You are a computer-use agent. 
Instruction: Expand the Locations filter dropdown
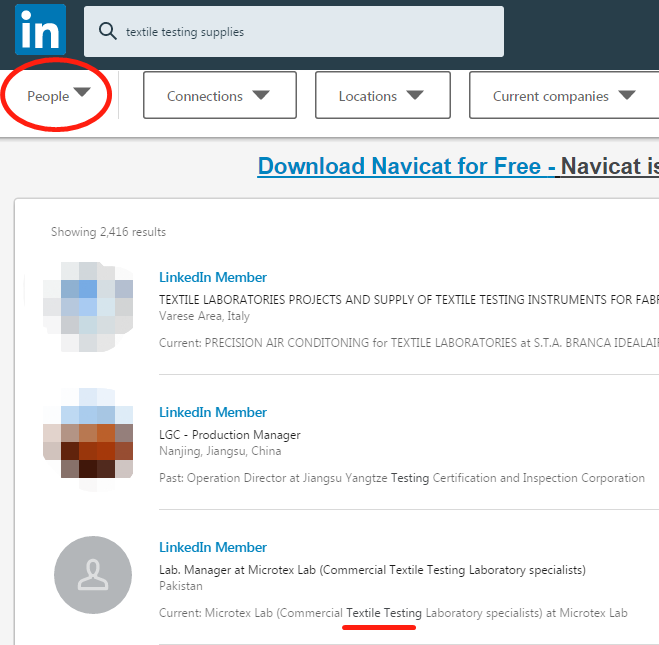pyautogui.click(x=382, y=96)
